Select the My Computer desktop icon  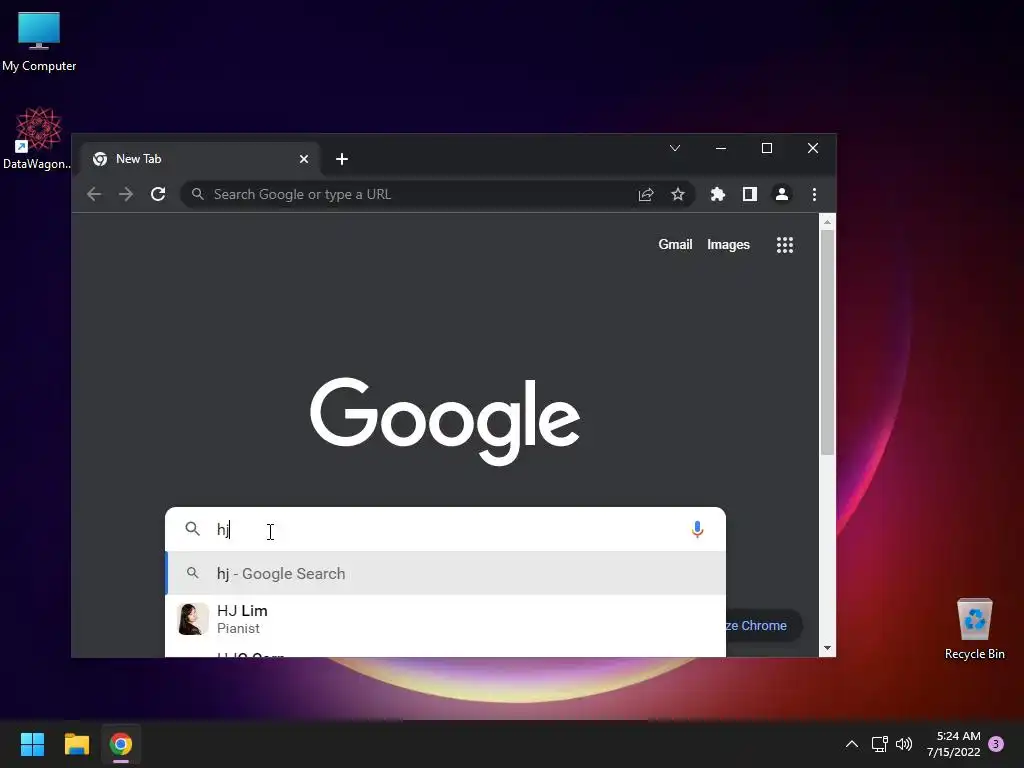[39, 42]
